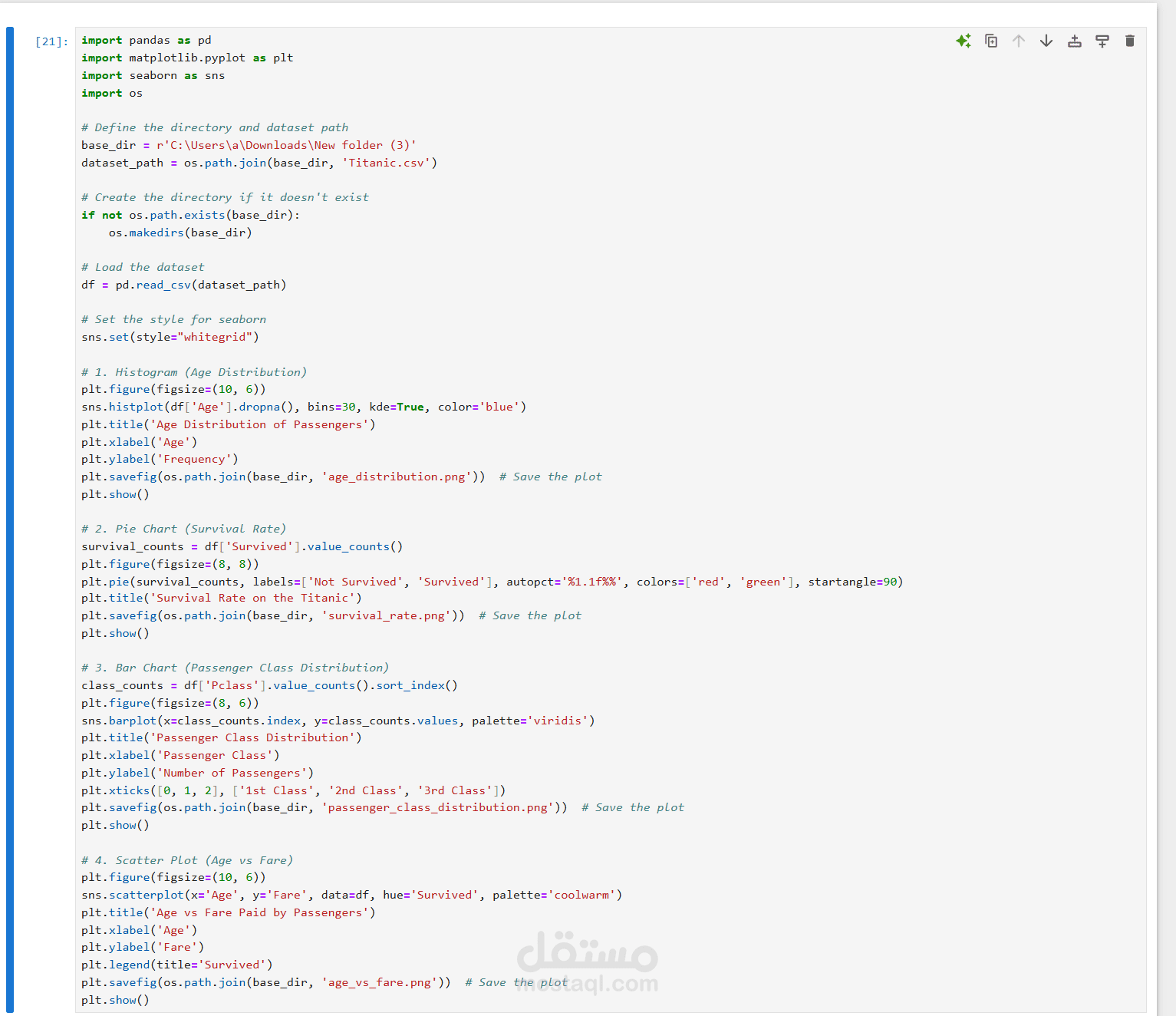Click the '# 4. Scatter Plot (Age vs Fare)' comment
This screenshot has height=1016, width=1176.
coord(187,860)
